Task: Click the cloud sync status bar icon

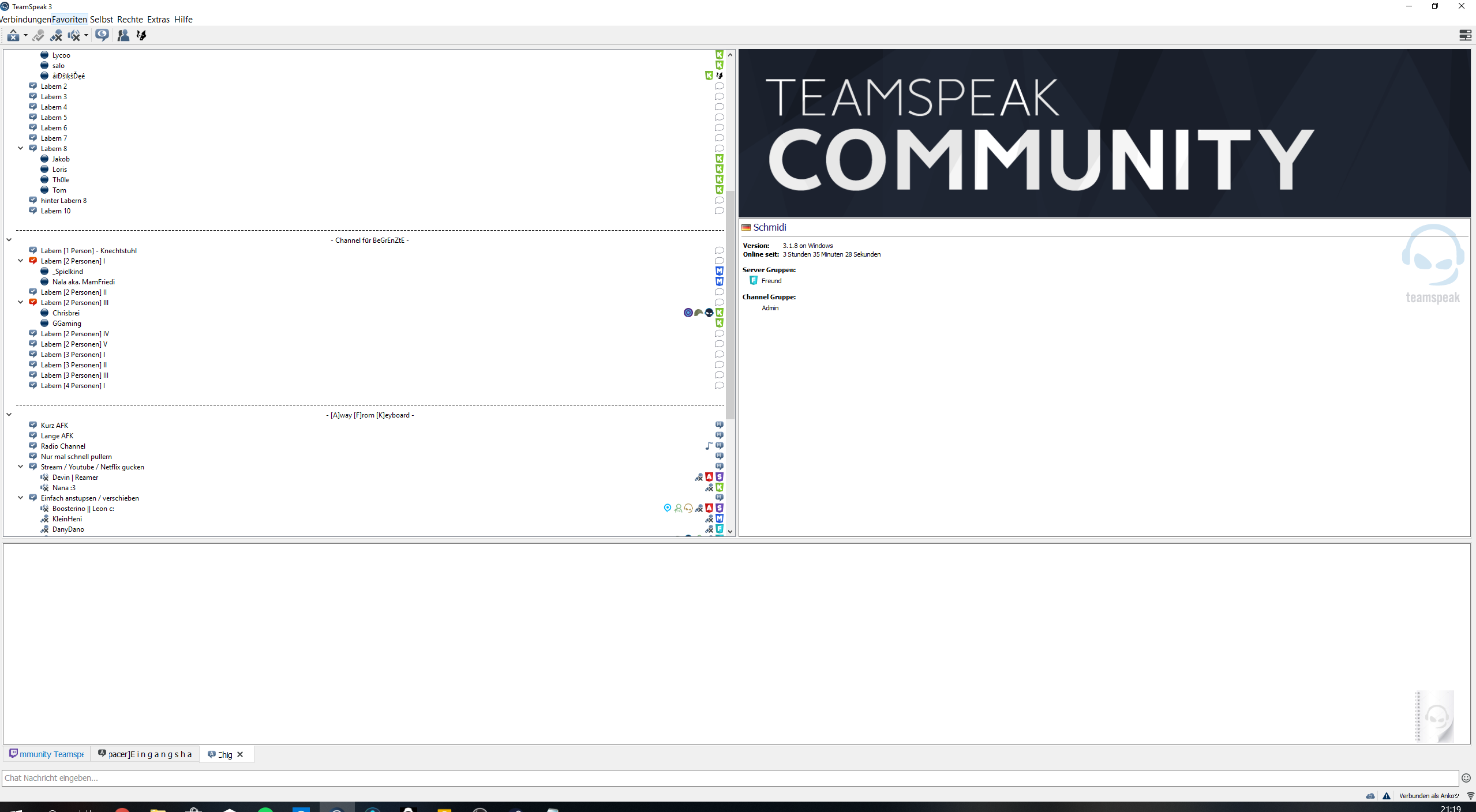Action: 1370,796
